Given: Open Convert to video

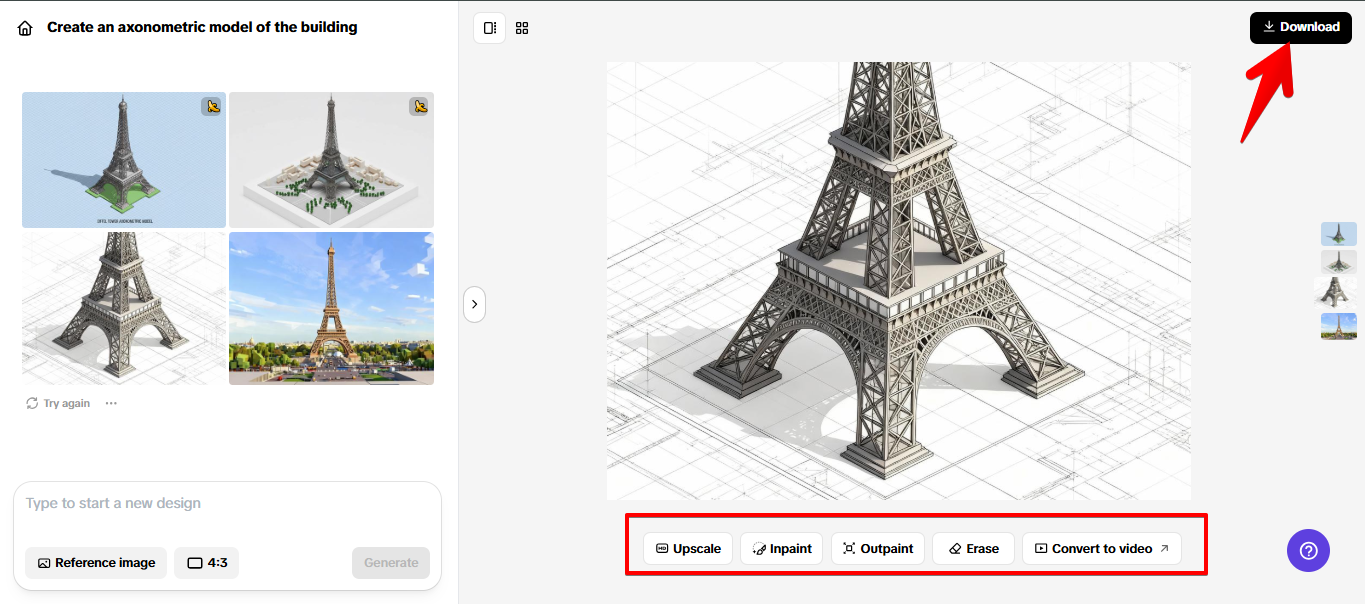Looking at the screenshot, I should (x=1101, y=549).
